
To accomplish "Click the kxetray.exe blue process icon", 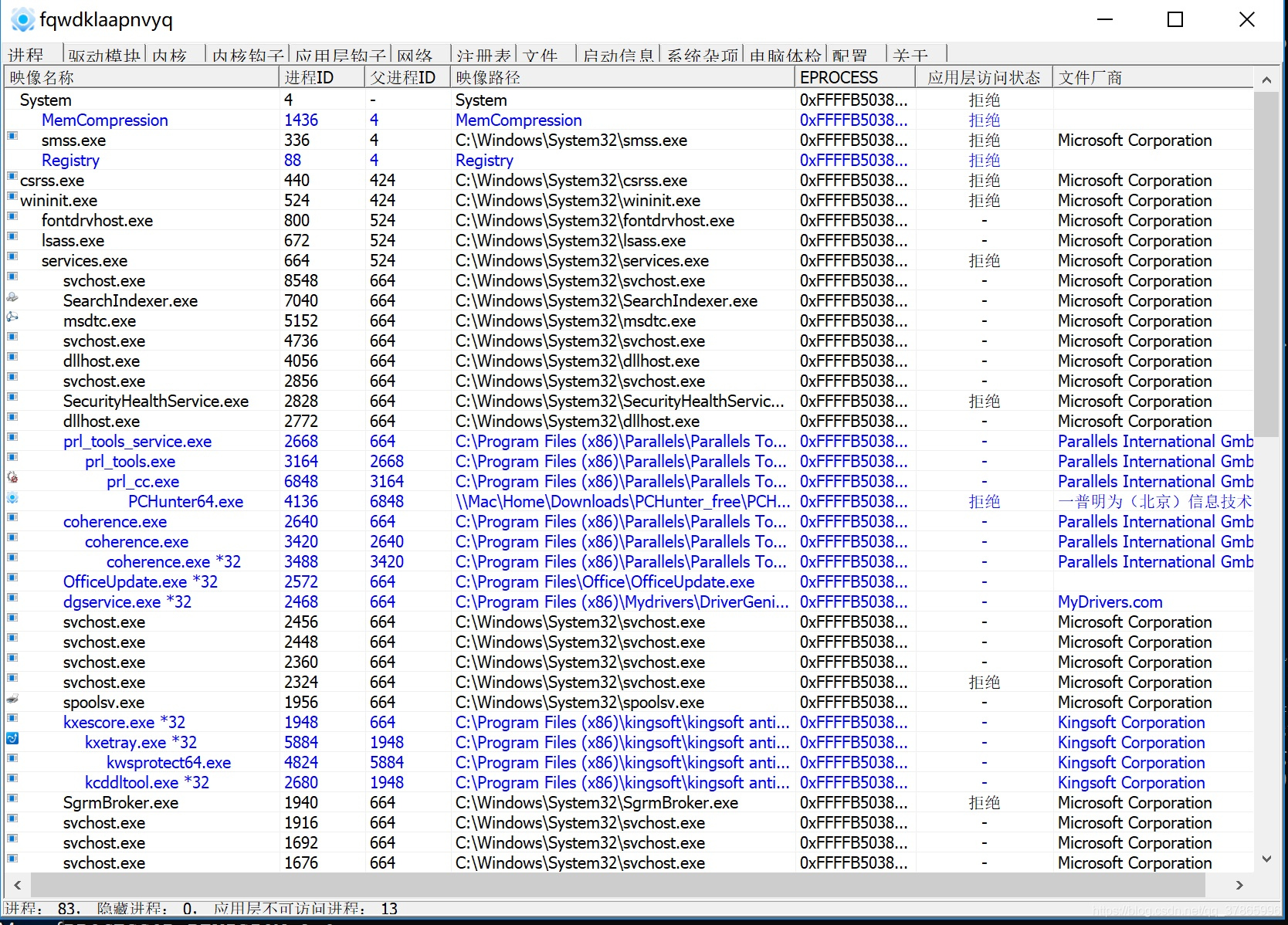I will tap(12, 738).
